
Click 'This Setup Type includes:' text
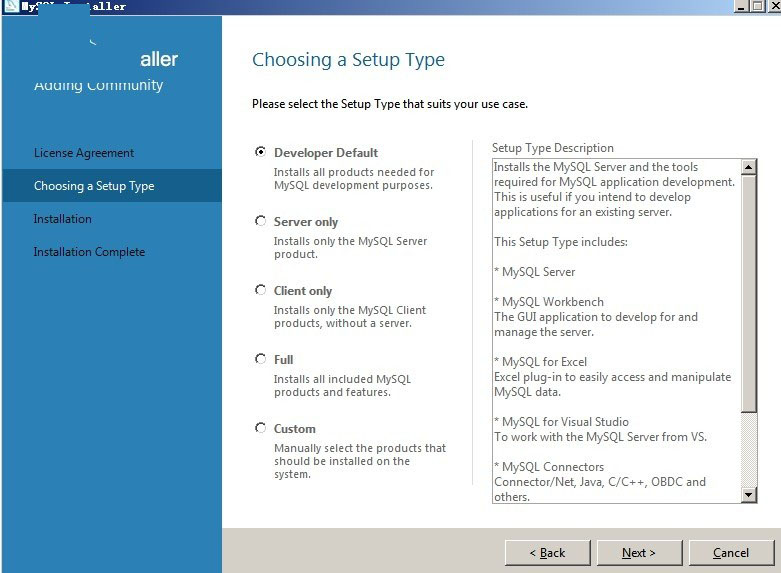pos(560,242)
